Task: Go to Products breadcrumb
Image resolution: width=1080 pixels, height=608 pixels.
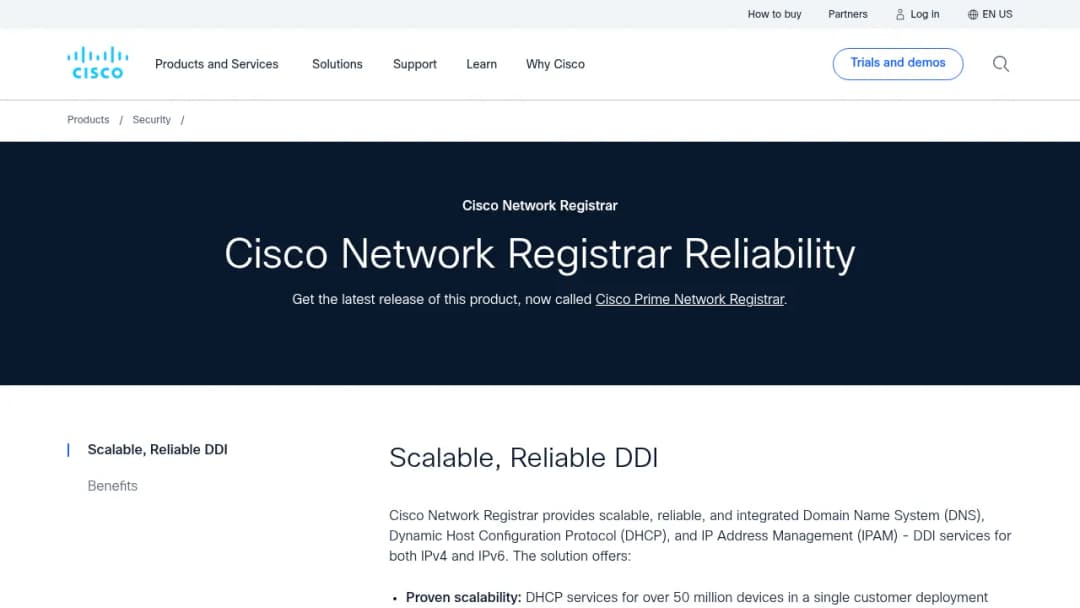Action: (x=88, y=120)
